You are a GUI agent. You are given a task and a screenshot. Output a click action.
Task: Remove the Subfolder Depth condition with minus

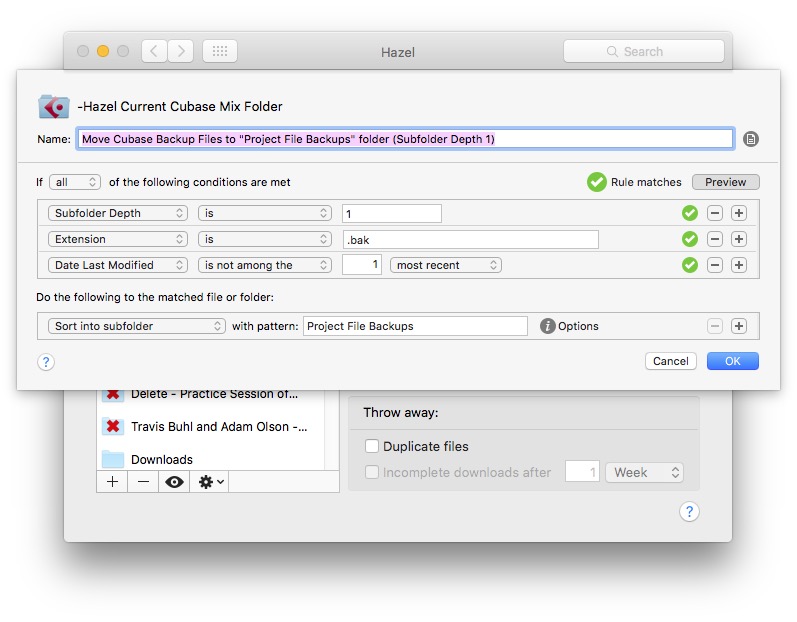pos(715,213)
